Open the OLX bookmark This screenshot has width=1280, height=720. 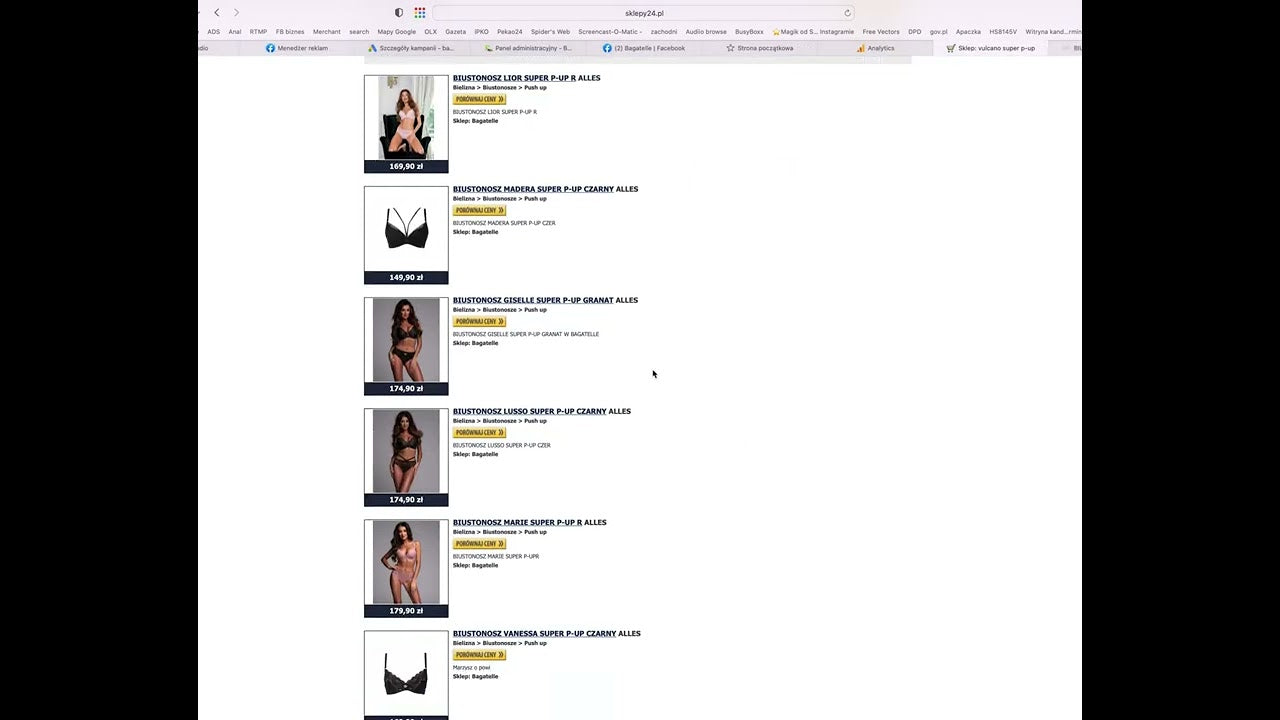[431, 32]
